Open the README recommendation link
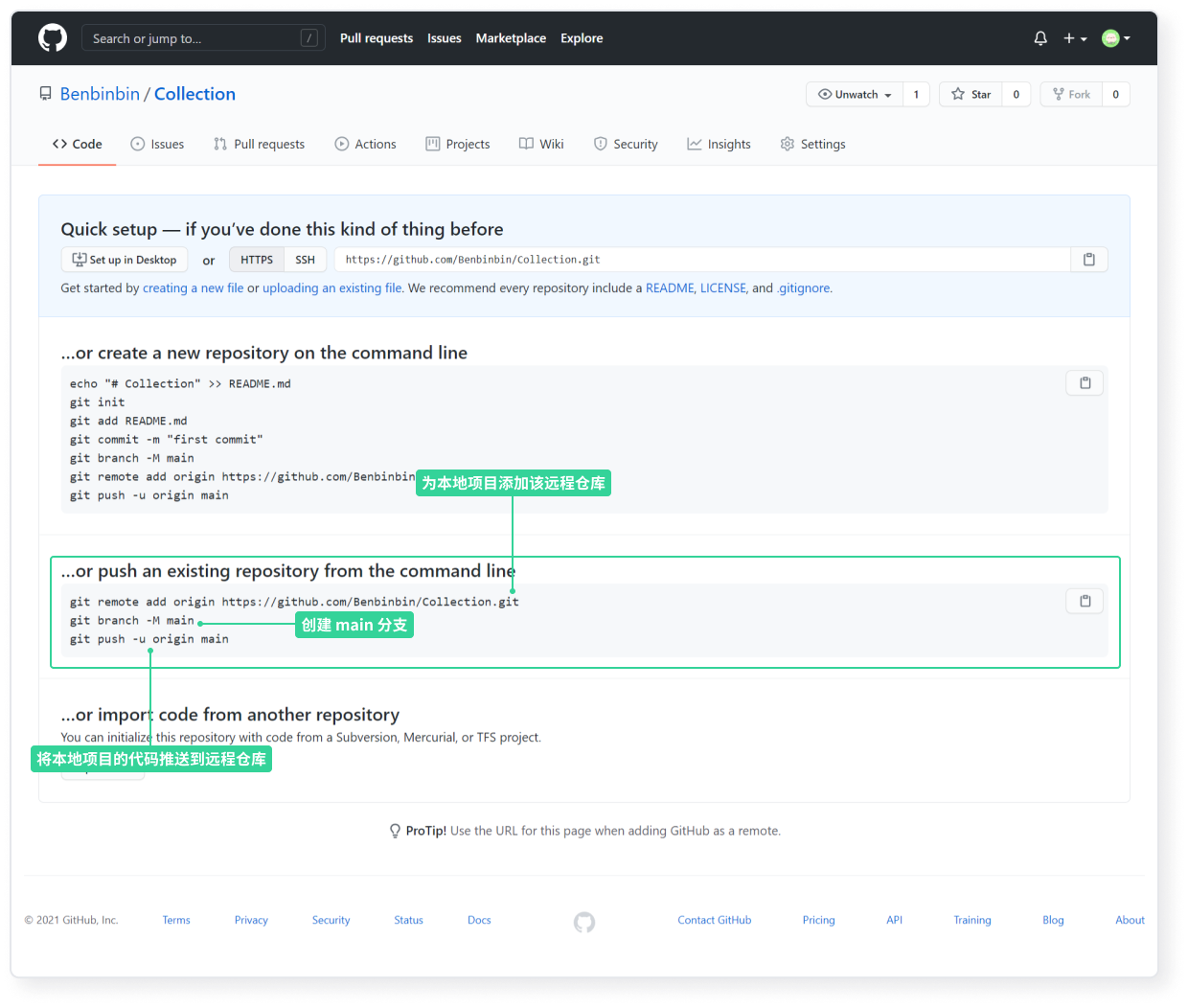 point(670,288)
